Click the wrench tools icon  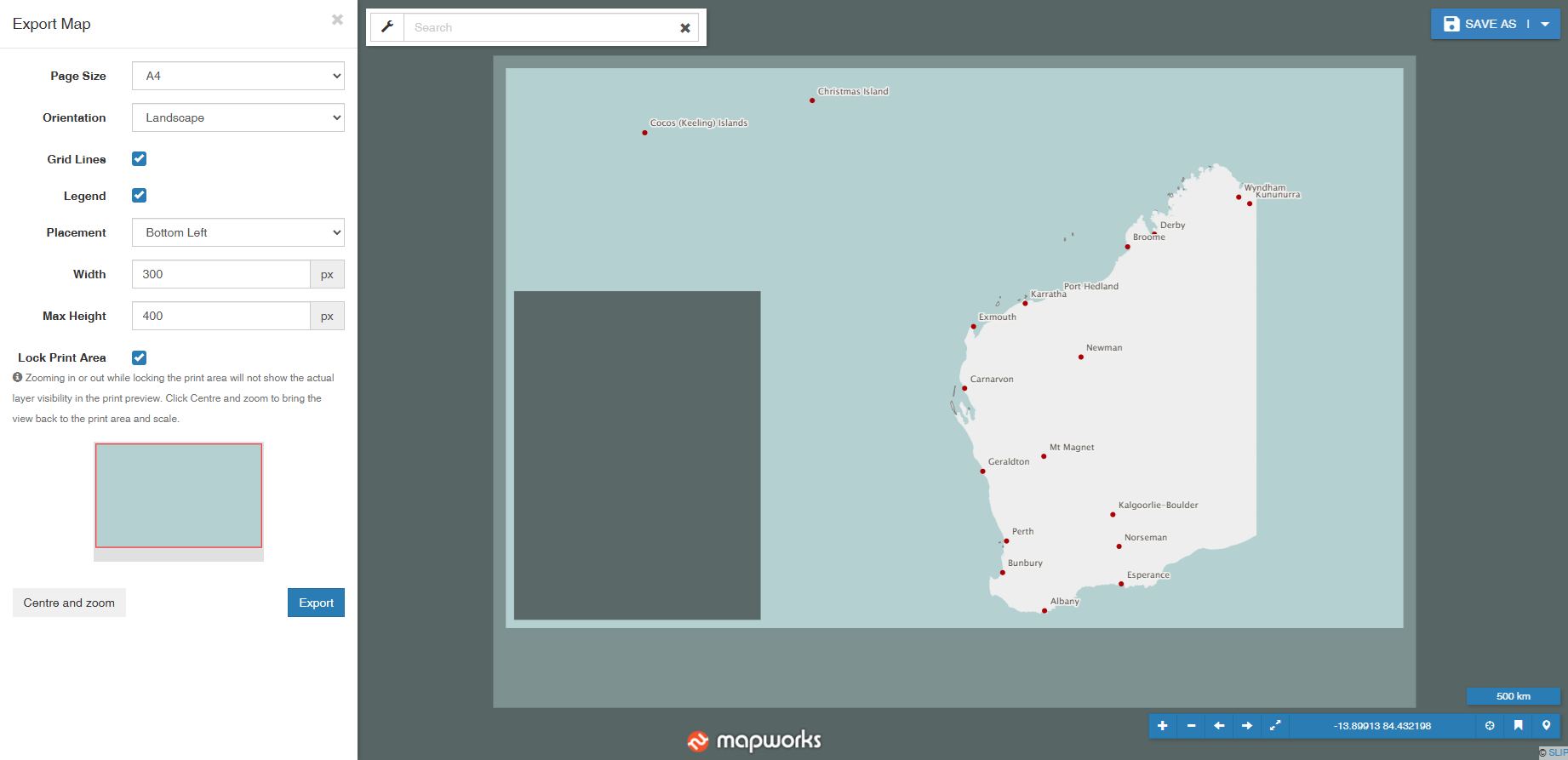coord(386,27)
